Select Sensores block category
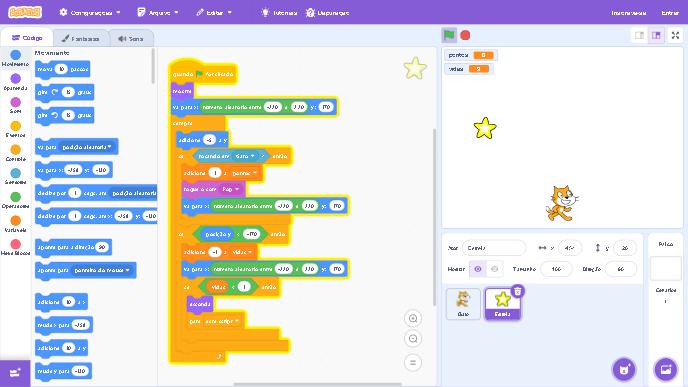Image resolution: width=688 pixels, height=387 pixels. (15, 176)
